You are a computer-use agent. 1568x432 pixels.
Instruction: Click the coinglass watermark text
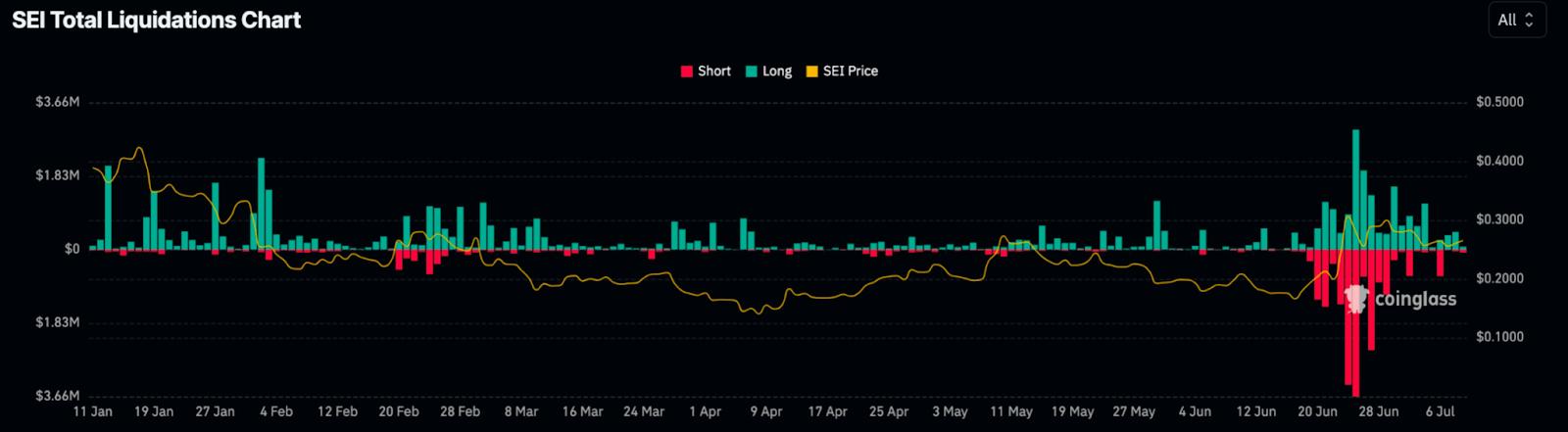(1415, 299)
